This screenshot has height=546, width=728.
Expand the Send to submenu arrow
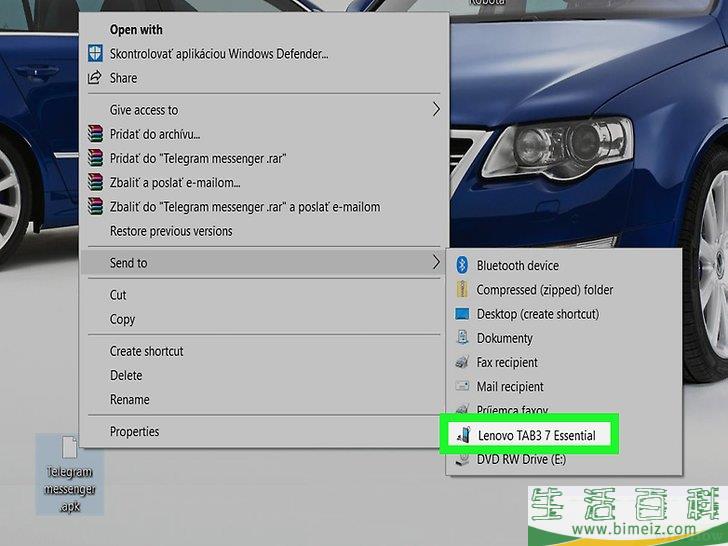(436, 262)
